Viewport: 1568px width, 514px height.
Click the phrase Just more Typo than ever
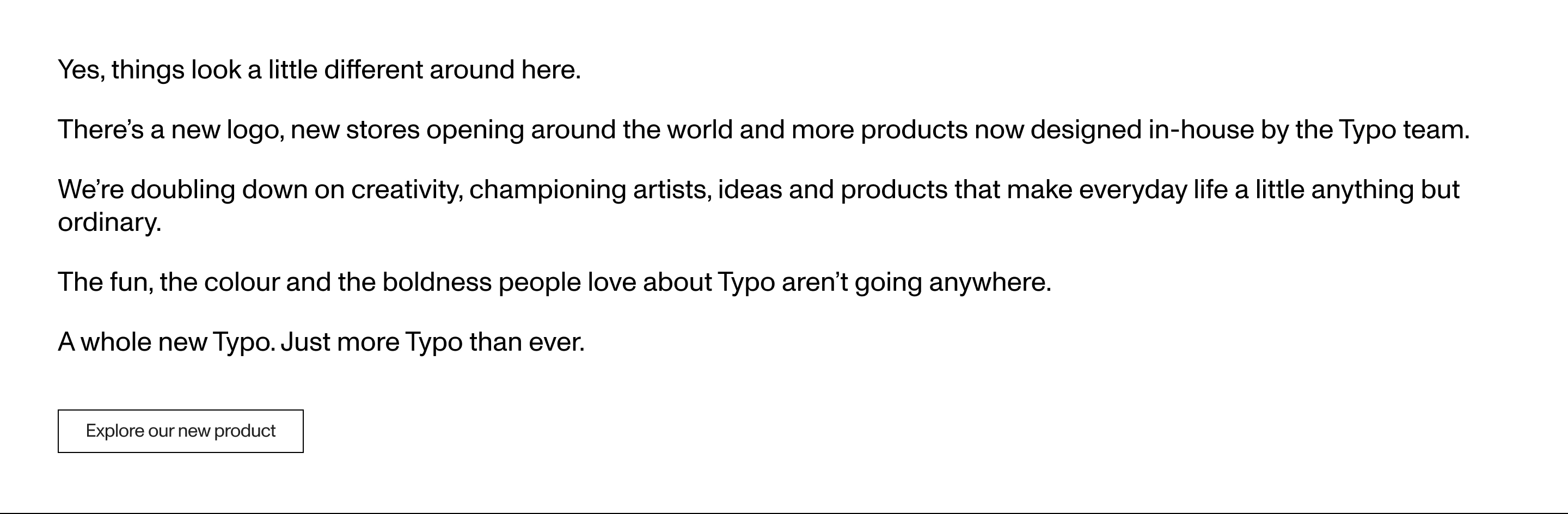[433, 342]
